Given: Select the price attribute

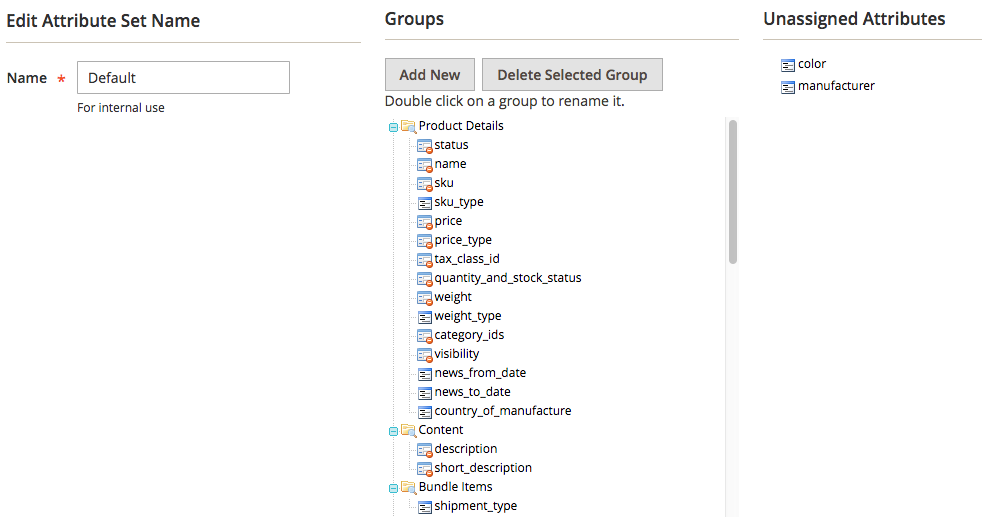Looking at the screenshot, I should [448, 221].
